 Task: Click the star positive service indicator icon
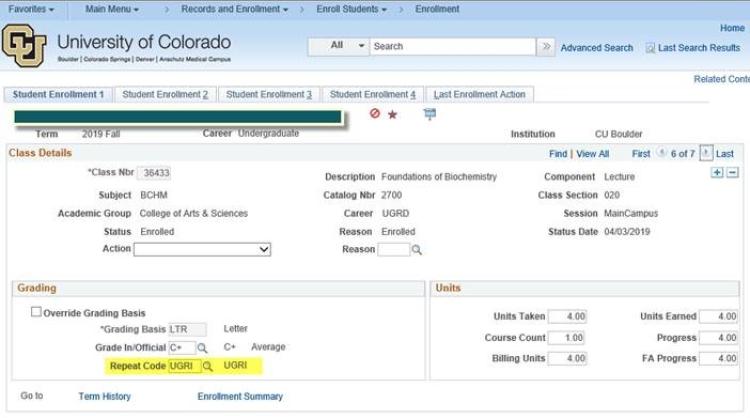click(393, 114)
